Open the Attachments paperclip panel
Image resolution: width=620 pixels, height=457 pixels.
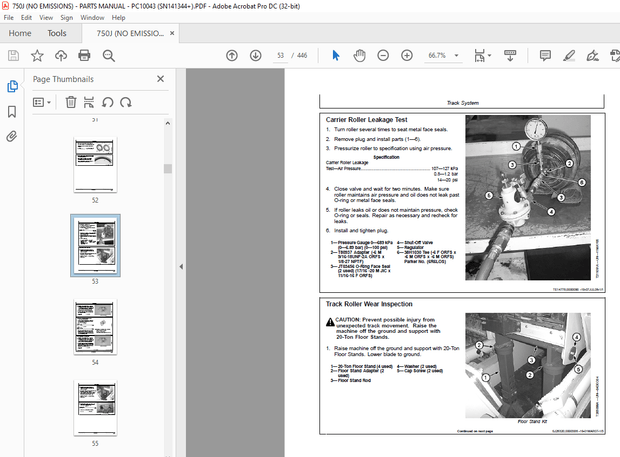(12, 137)
